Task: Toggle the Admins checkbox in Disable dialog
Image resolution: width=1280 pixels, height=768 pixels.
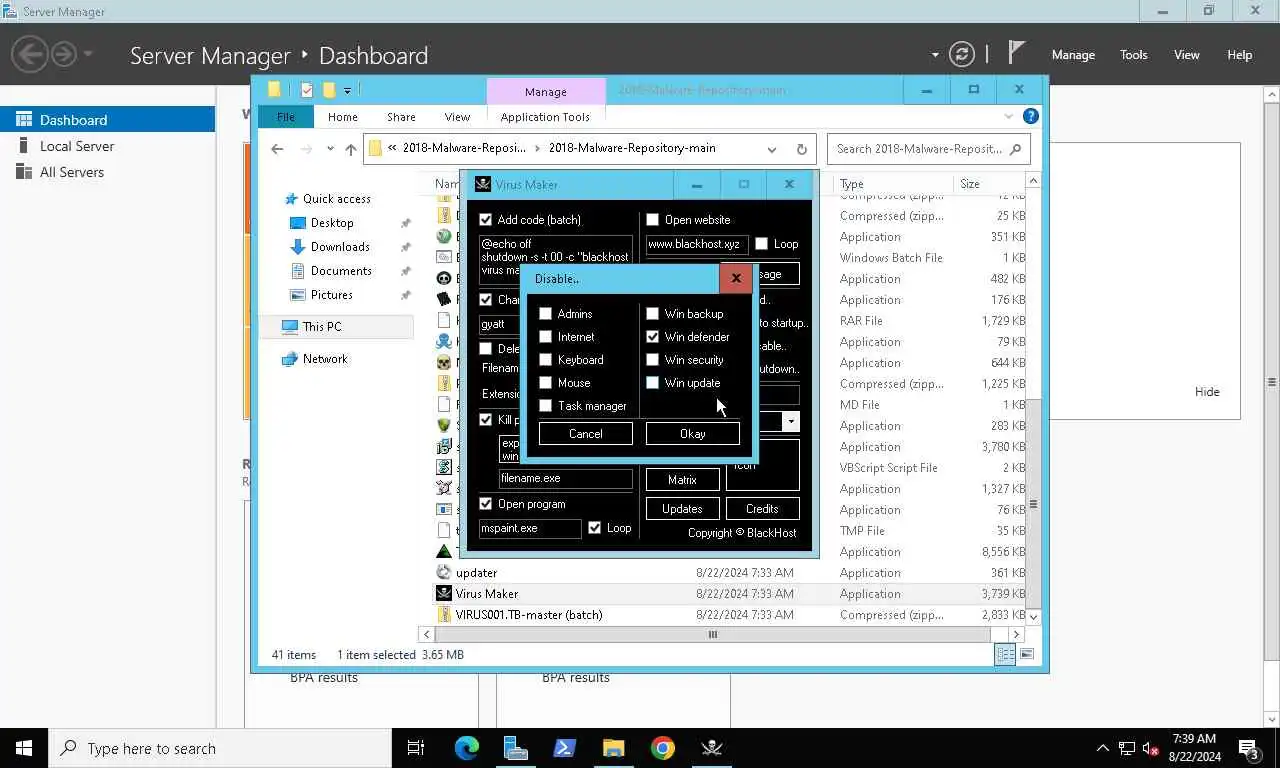Action: pos(545,314)
